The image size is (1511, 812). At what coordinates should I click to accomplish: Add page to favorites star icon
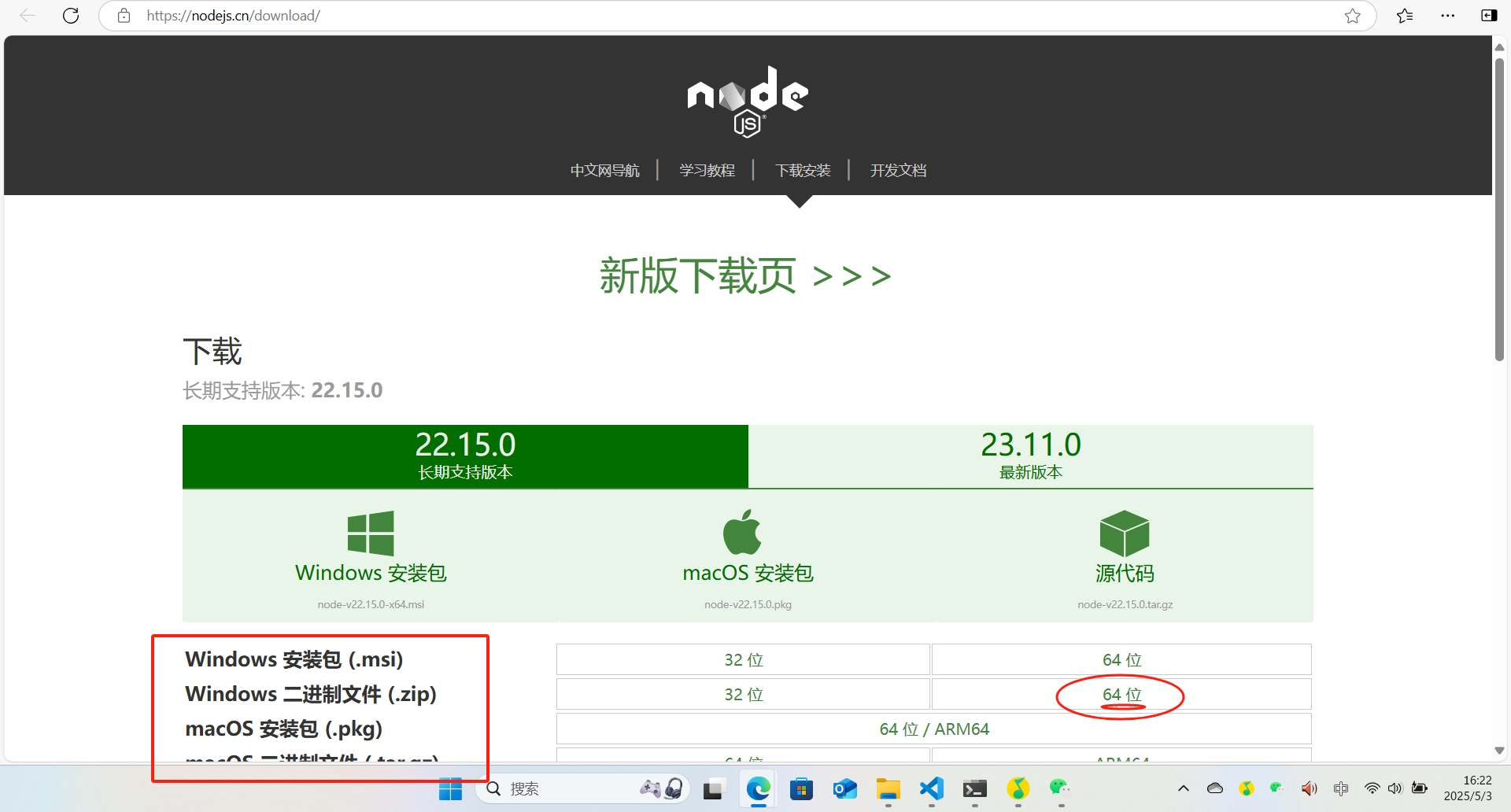pos(1352,16)
